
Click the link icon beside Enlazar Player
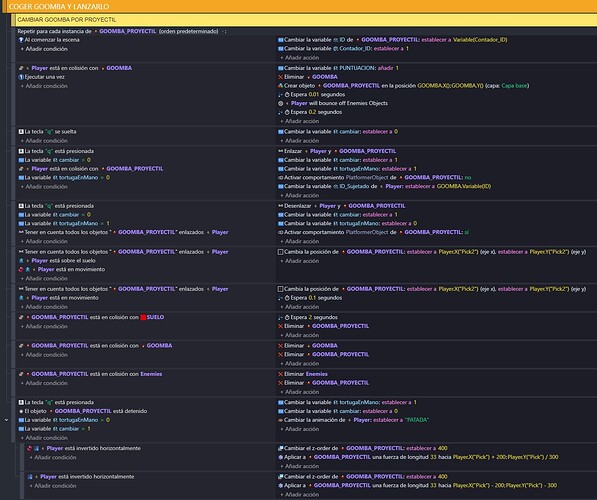(x=281, y=151)
